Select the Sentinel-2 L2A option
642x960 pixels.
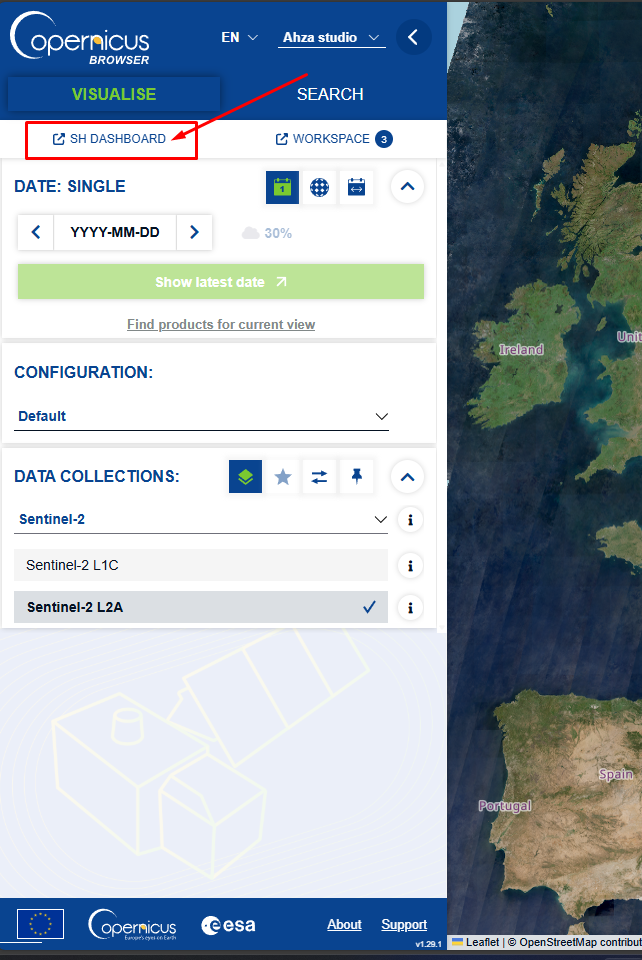point(201,607)
